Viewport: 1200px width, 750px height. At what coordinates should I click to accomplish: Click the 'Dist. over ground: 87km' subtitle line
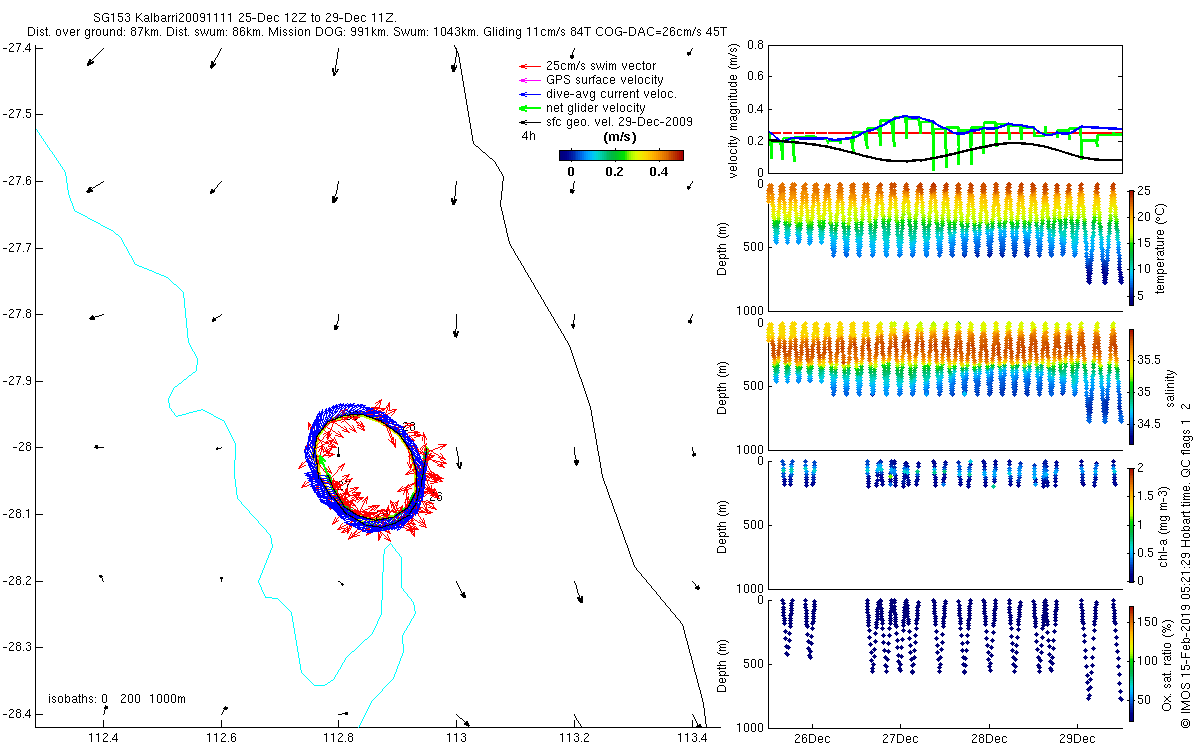[x=376, y=32]
